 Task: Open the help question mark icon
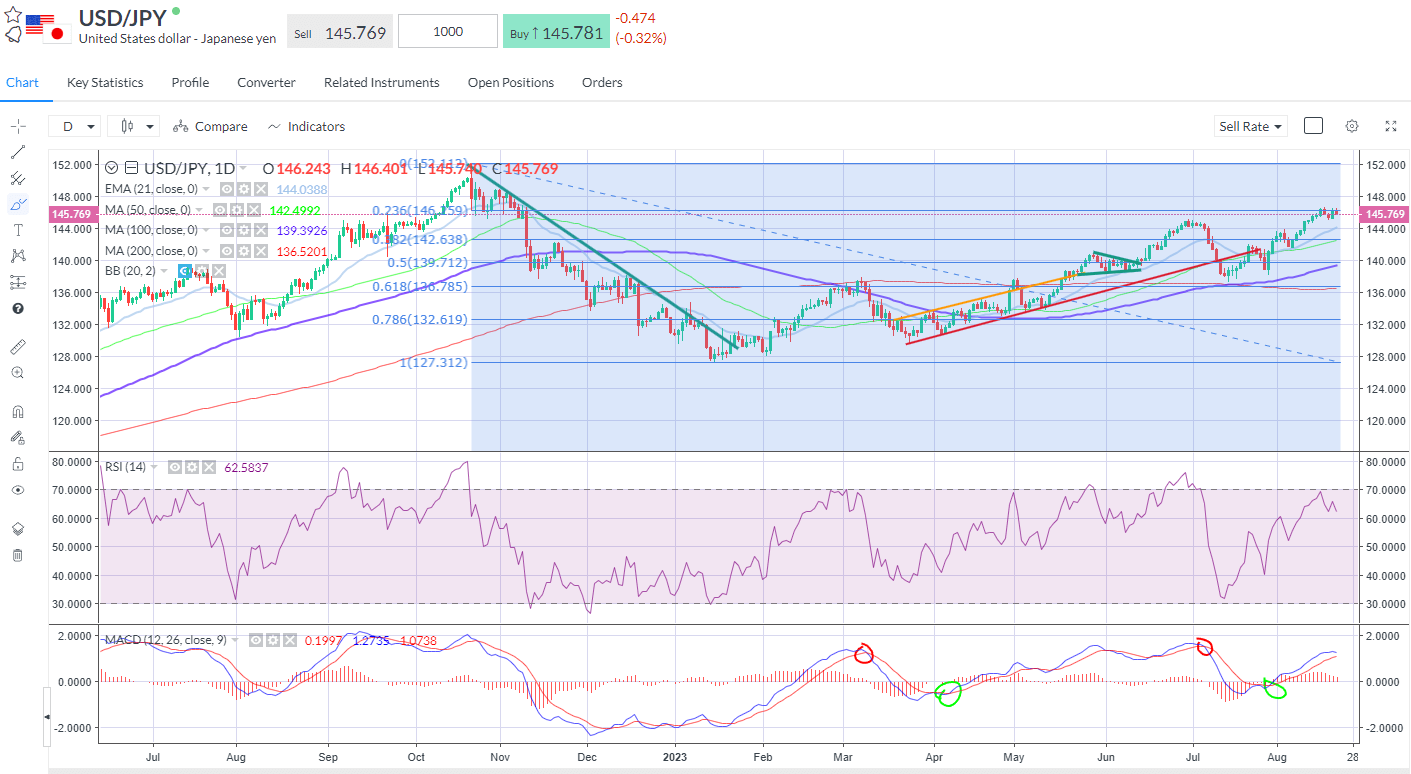17,308
